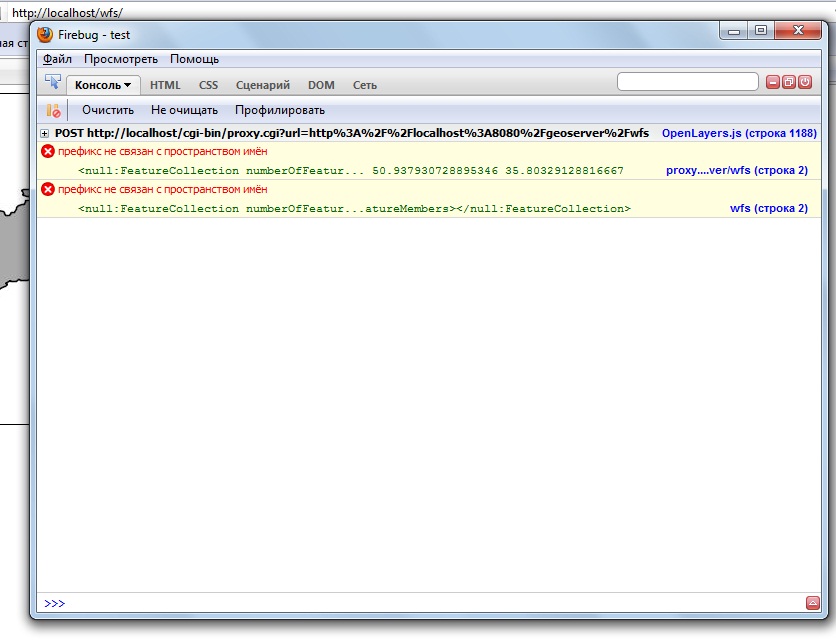This screenshot has height=644, width=836.
Task: Follow the OpenLayers.js (строка 1188) link
Action: (739, 133)
